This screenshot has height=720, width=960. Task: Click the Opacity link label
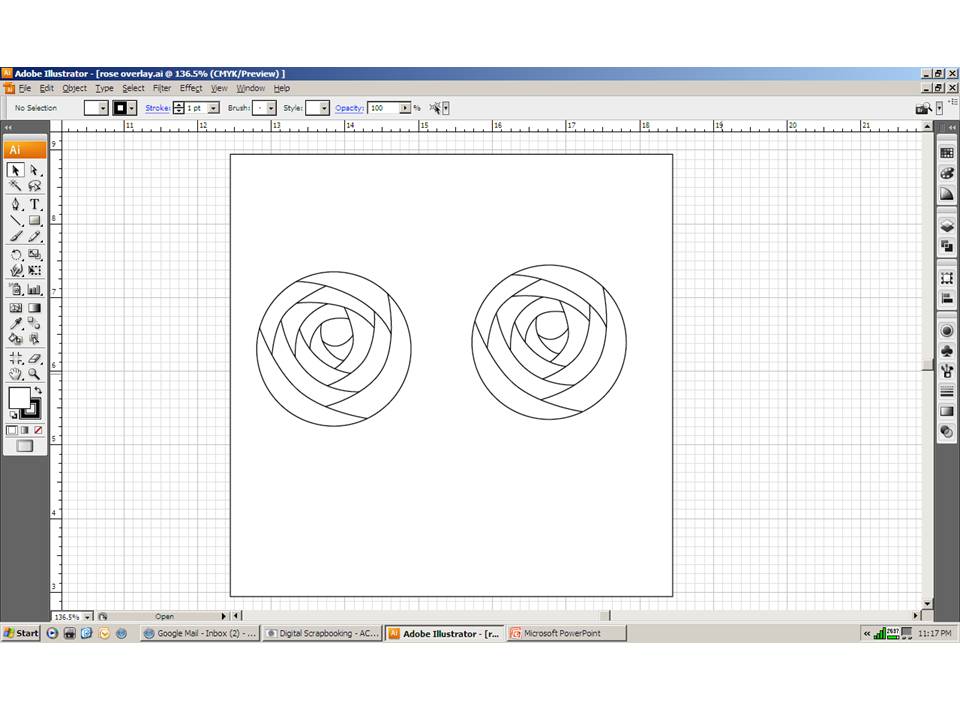350,108
